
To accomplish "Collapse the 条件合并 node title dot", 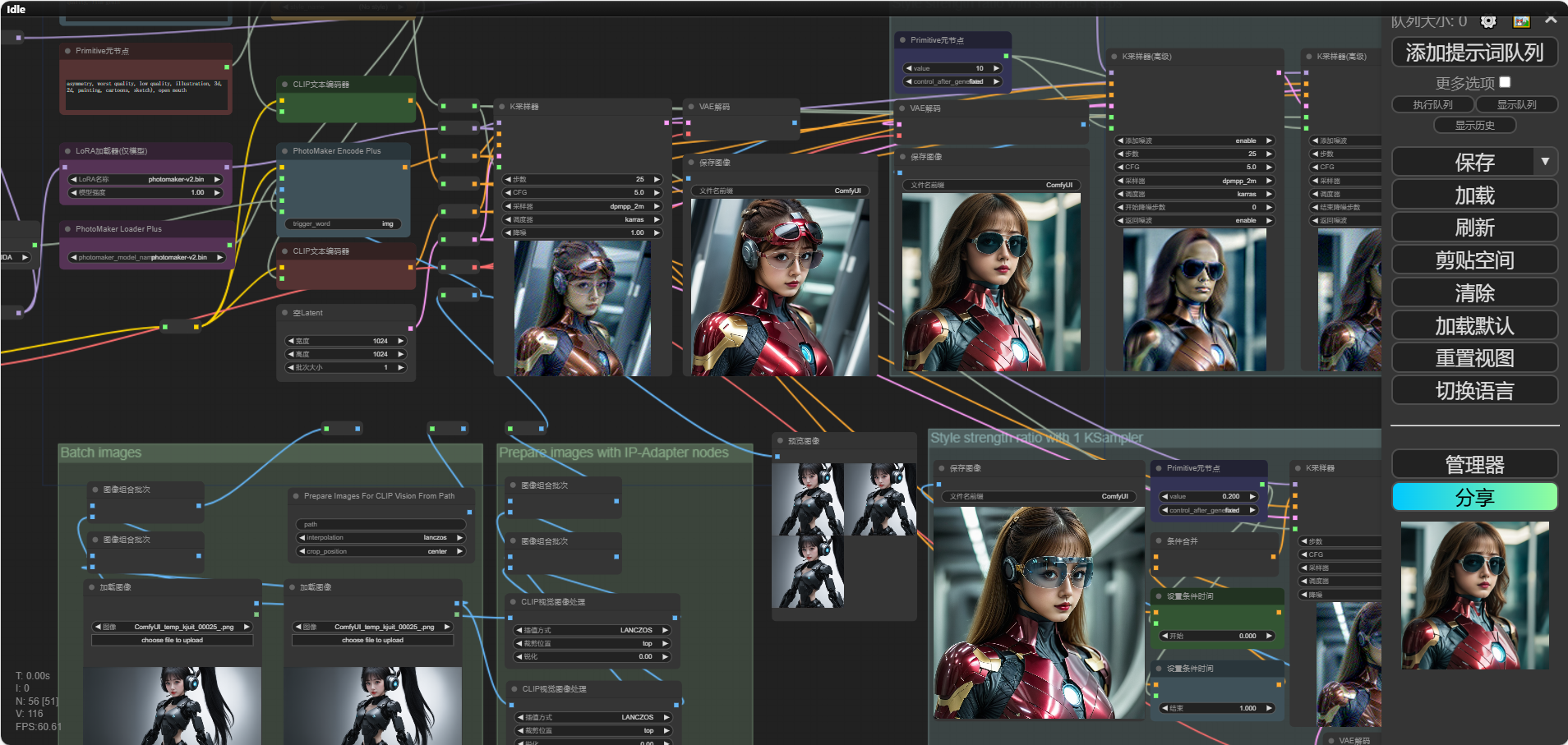I will tap(1159, 541).
